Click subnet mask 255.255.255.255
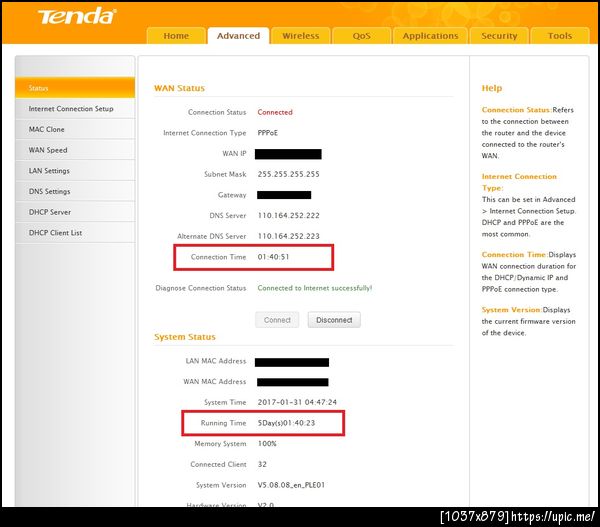This screenshot has width=600, height=527. click(288, 174)
